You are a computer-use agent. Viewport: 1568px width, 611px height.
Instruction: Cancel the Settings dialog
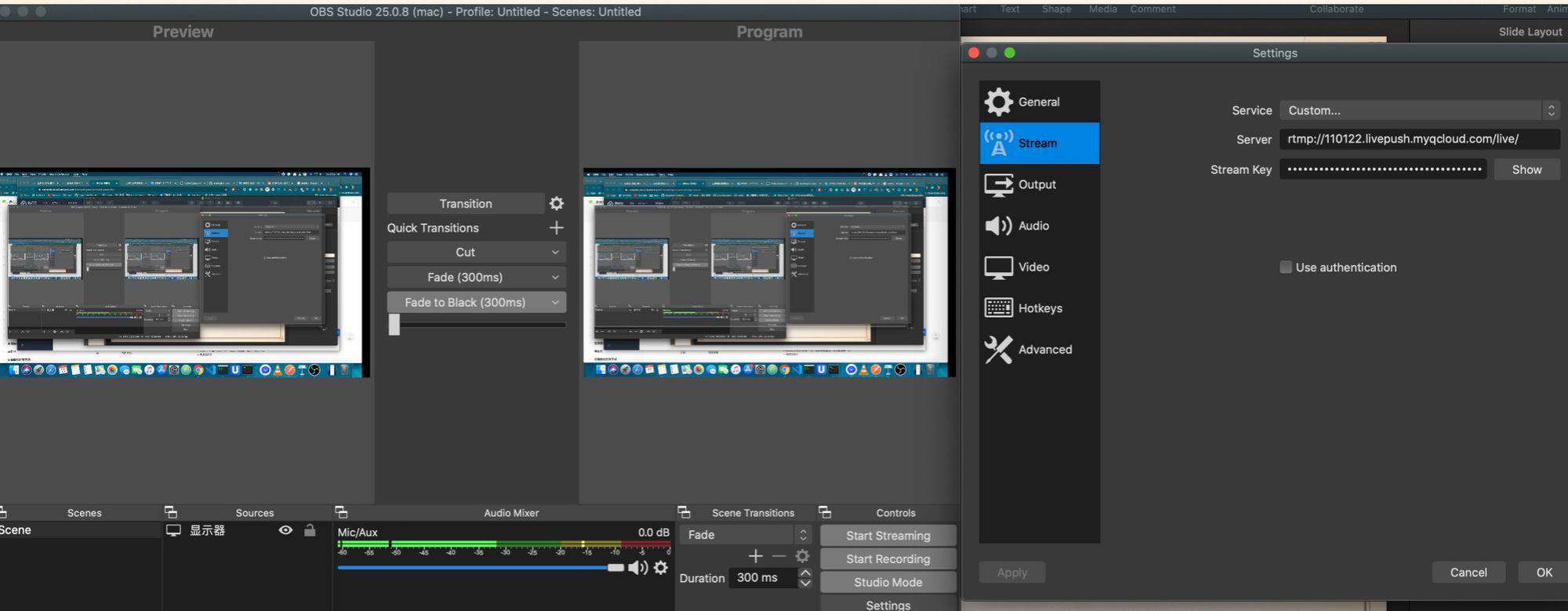(1468, 573)
